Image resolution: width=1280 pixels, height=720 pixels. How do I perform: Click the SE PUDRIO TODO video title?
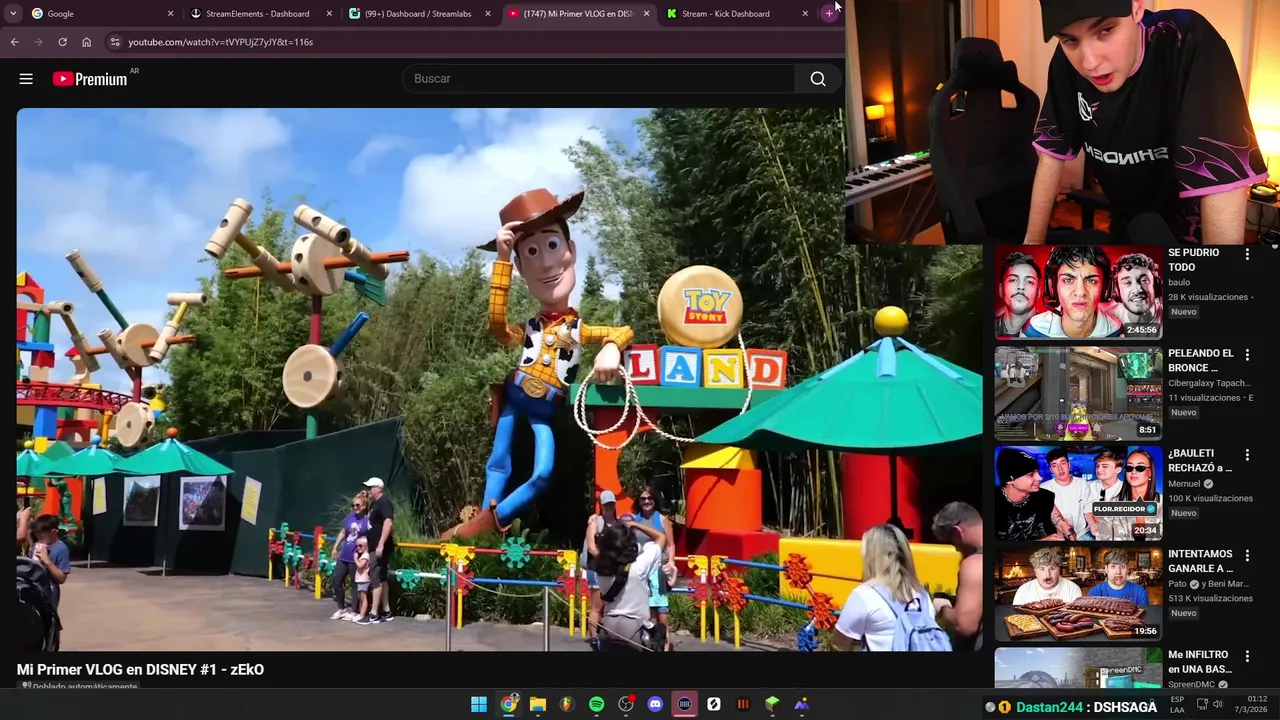[x=1194, y=260]
